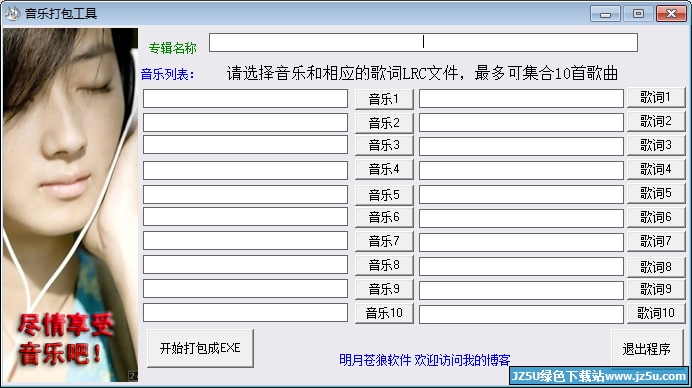
Task: Click the album name (专辑名称) input field
Action: (423, 42)
